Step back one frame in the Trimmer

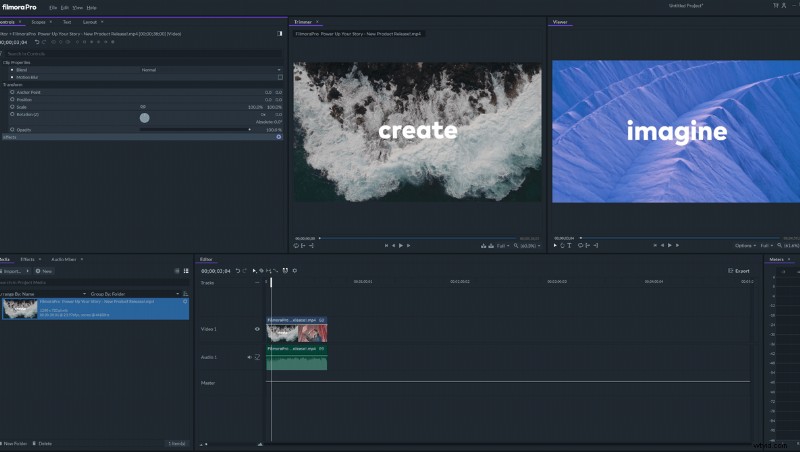tap(393, 245)
